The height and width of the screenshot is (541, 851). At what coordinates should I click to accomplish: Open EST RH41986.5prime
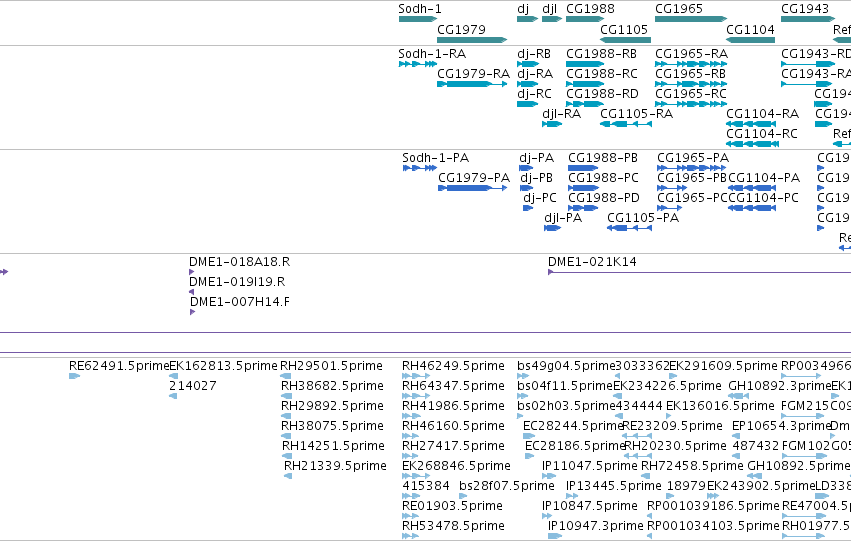[453, 406]
